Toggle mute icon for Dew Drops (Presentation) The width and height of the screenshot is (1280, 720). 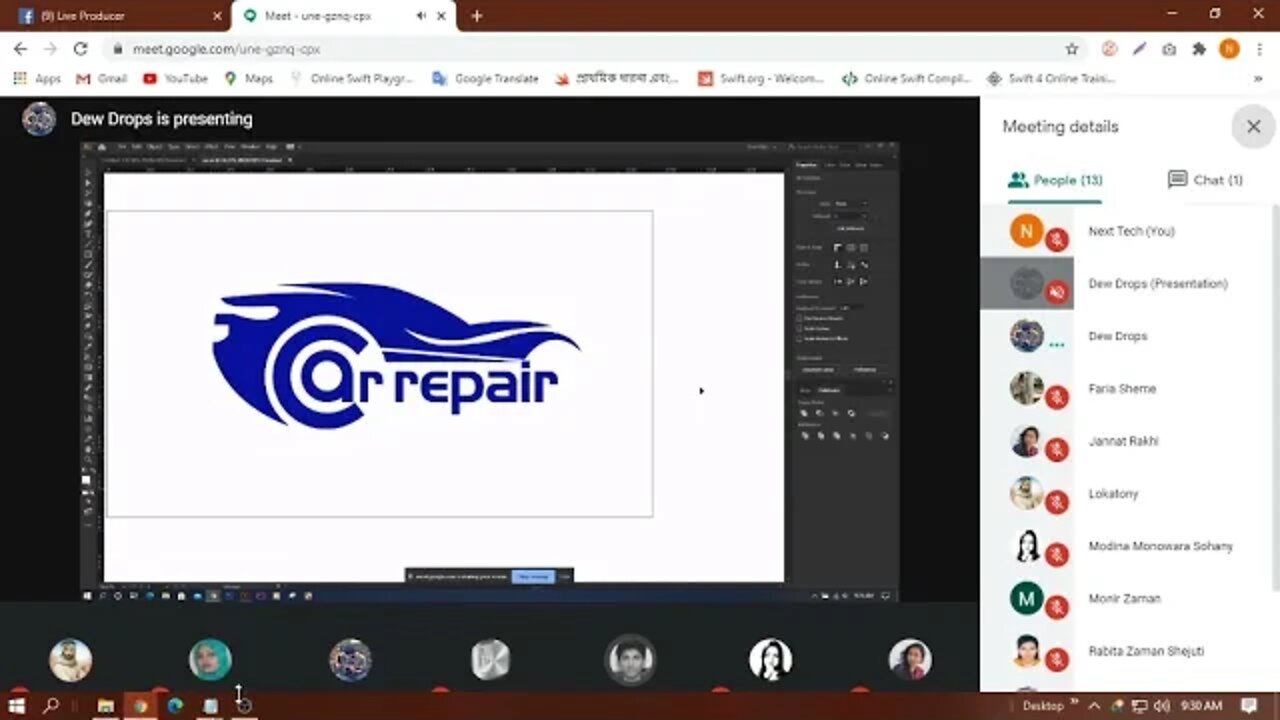[x=1057, y=292]
